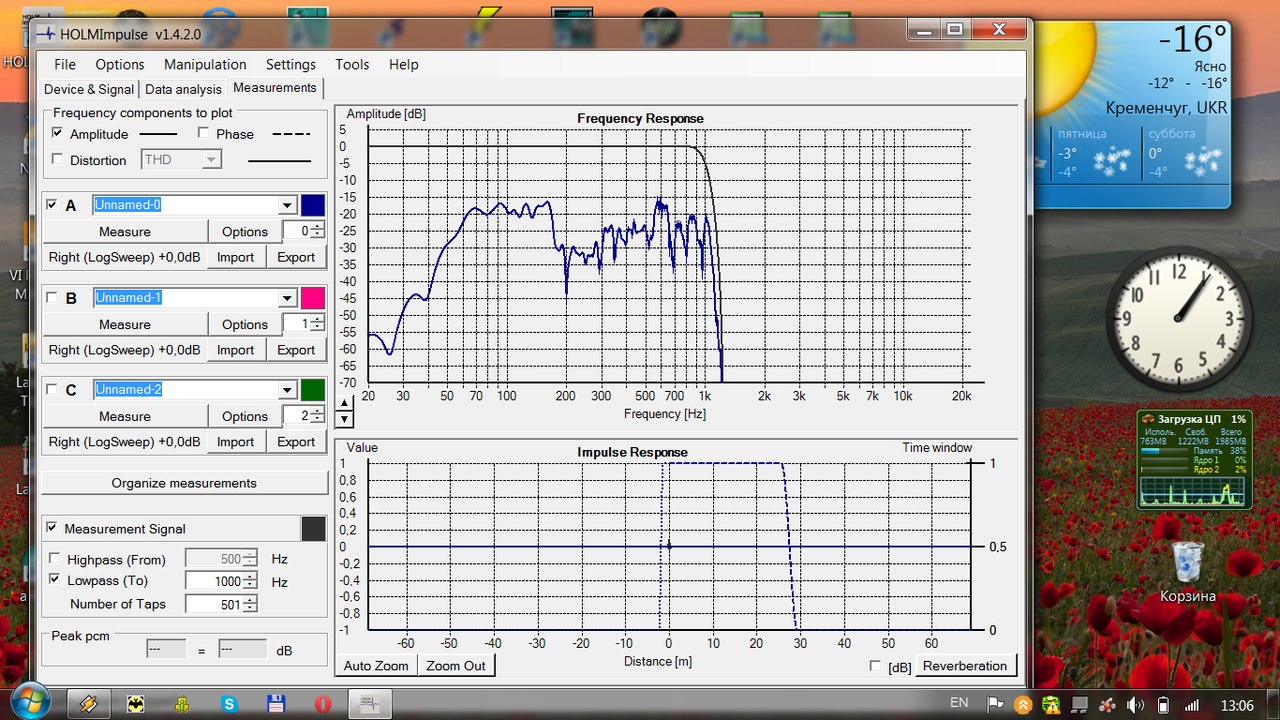Click the Reverberation button
The width and height of the screenshot is (1280, 720).
965,665
